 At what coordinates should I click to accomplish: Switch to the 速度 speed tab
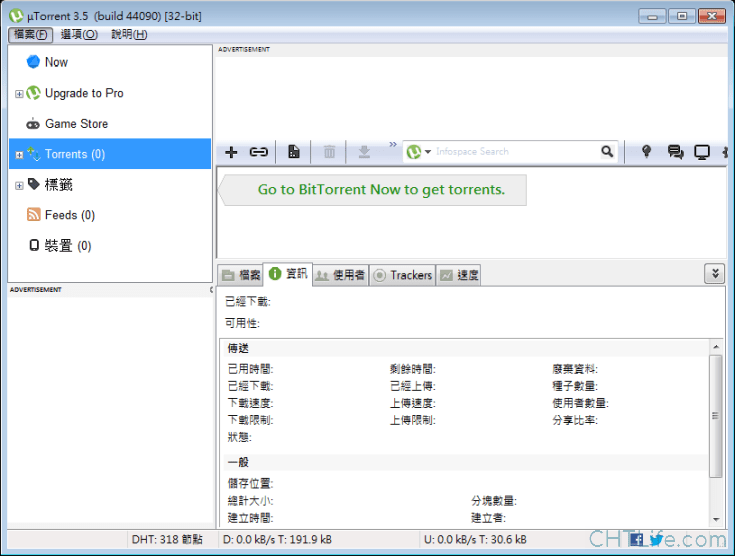[x=458, y=275]
